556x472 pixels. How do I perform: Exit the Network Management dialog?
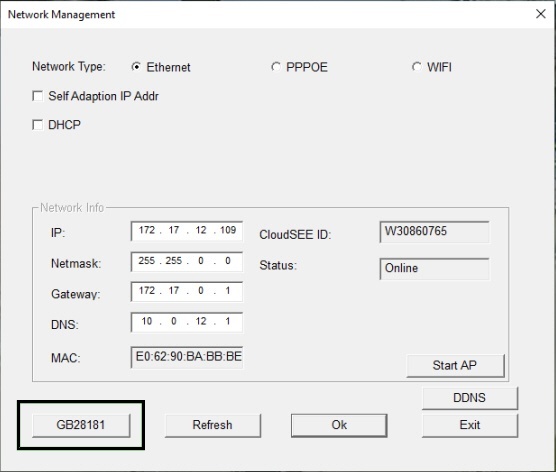469,425
